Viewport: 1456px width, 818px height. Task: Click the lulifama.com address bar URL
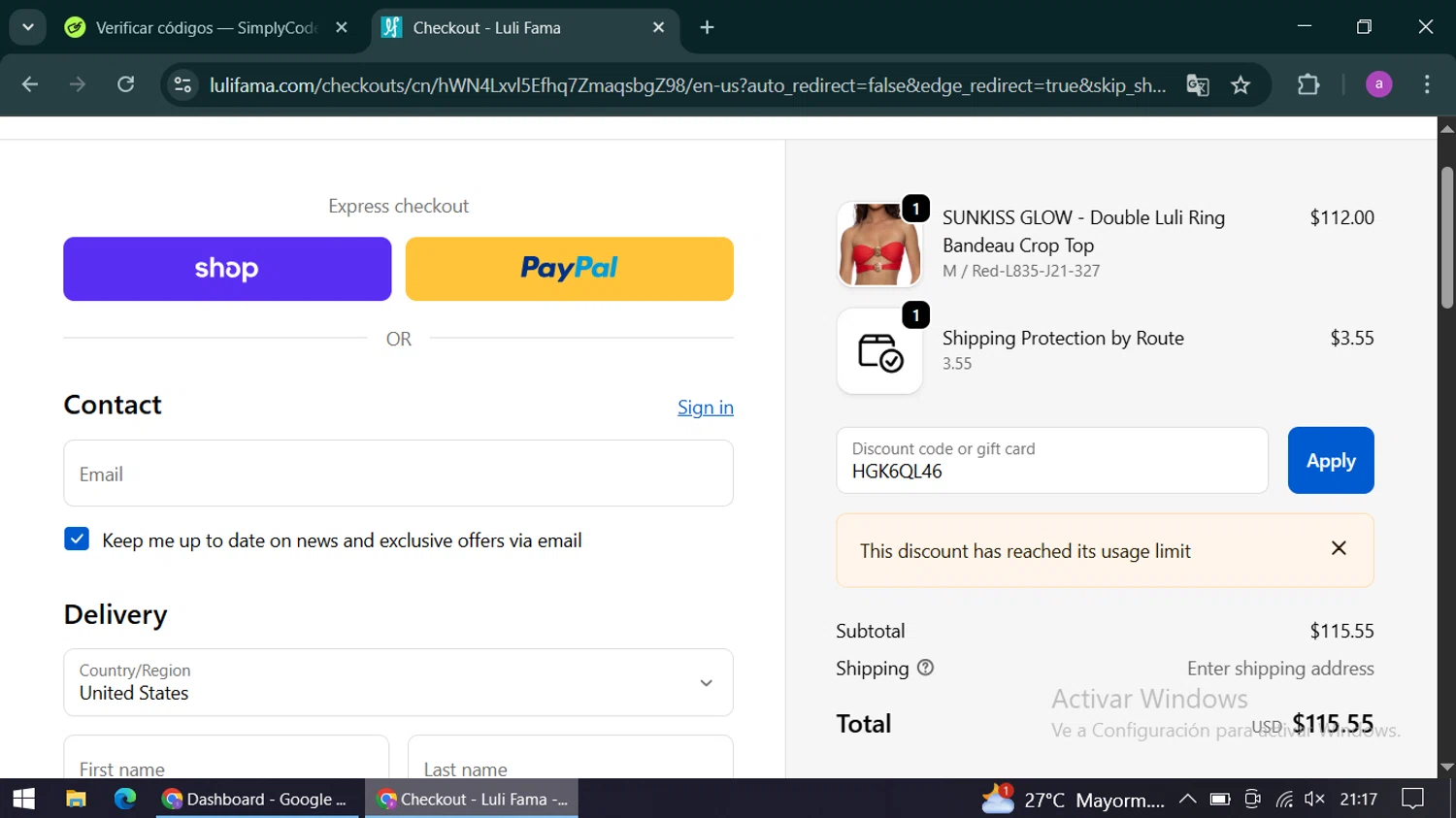(687, 85)
